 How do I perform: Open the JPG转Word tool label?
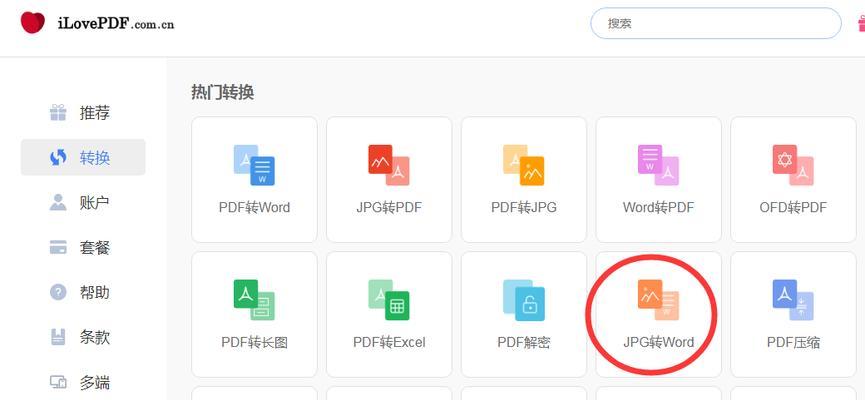click(x=658, y=343)
